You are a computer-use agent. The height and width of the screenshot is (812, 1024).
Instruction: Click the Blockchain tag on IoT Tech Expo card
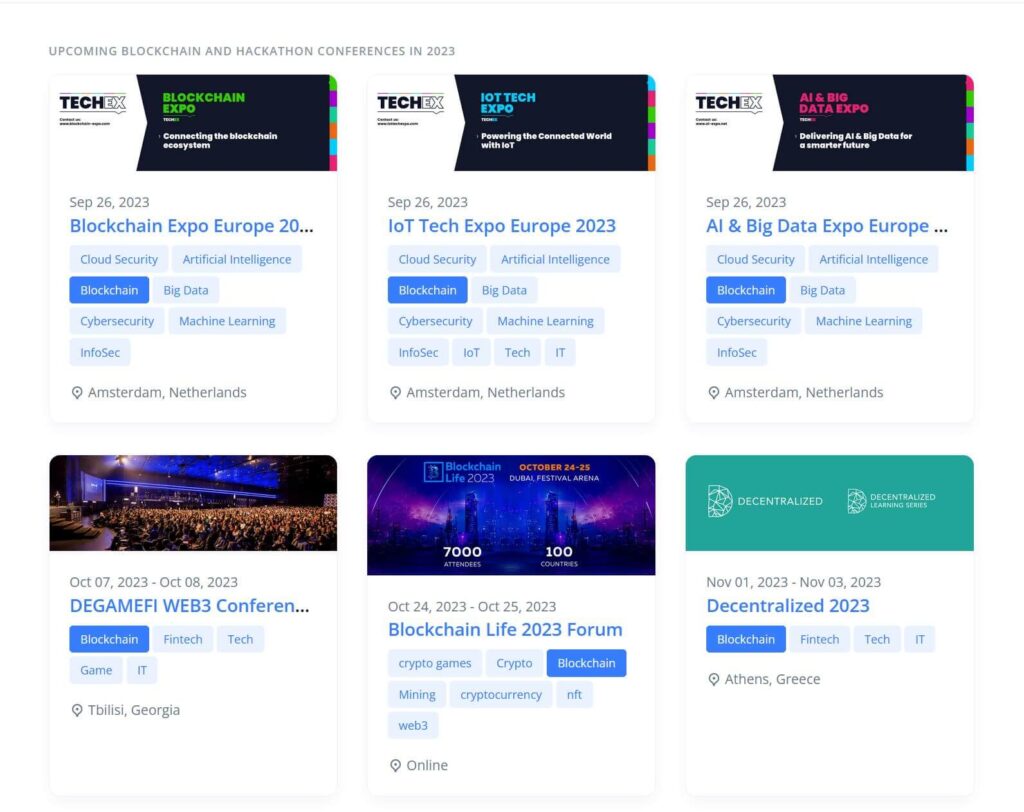tap(428, 290)
